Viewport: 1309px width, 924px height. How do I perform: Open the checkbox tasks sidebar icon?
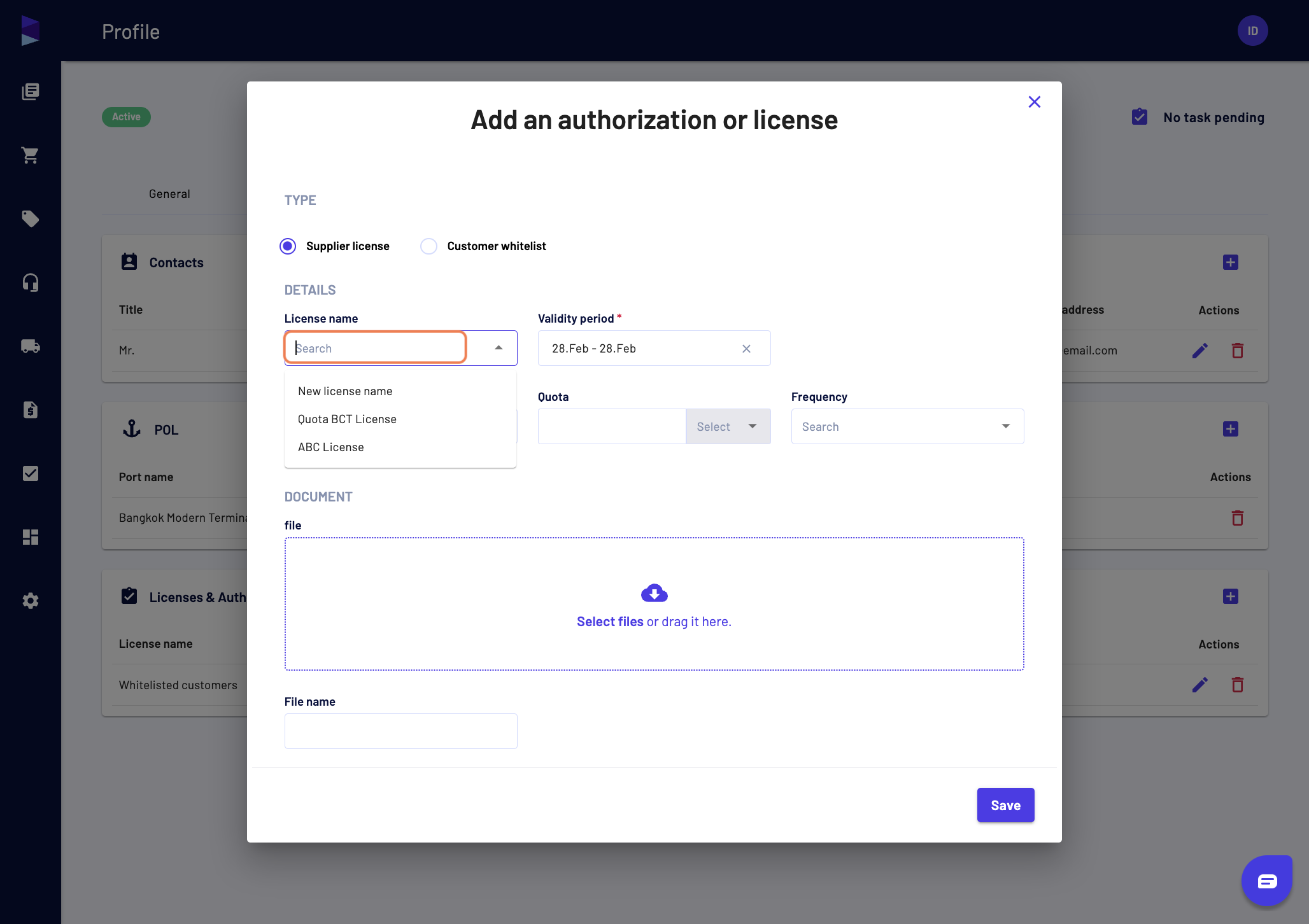click(31, 473)
